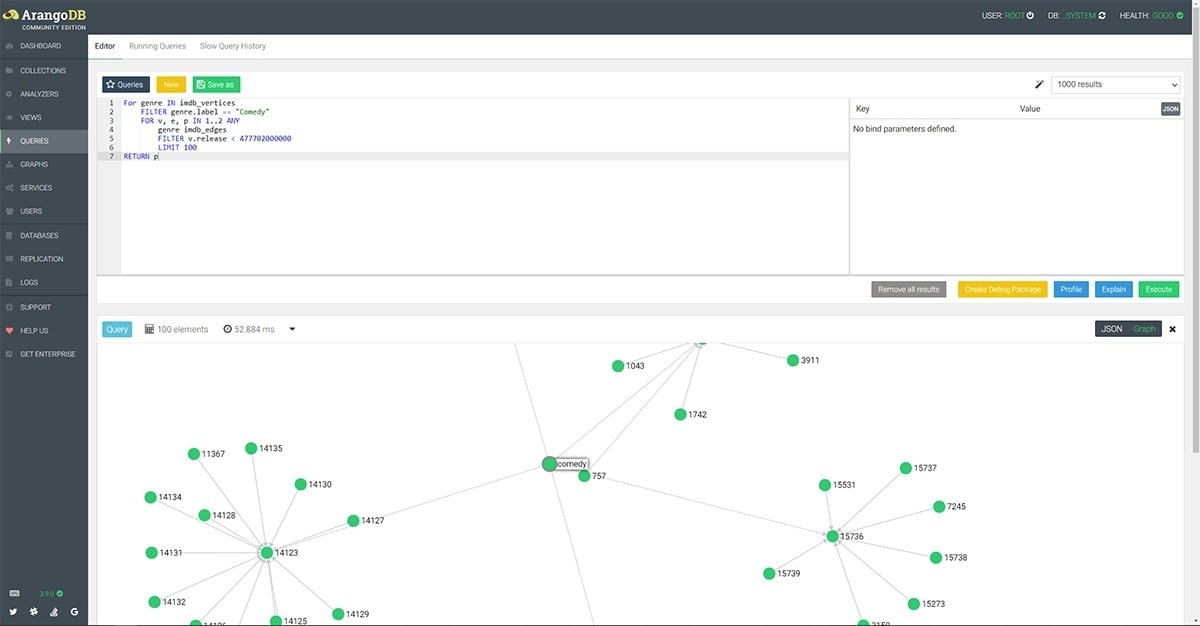Click the Google group icon in the sidebar
The height and width of the screenshot is (626, 1200).
click(75, 611)
